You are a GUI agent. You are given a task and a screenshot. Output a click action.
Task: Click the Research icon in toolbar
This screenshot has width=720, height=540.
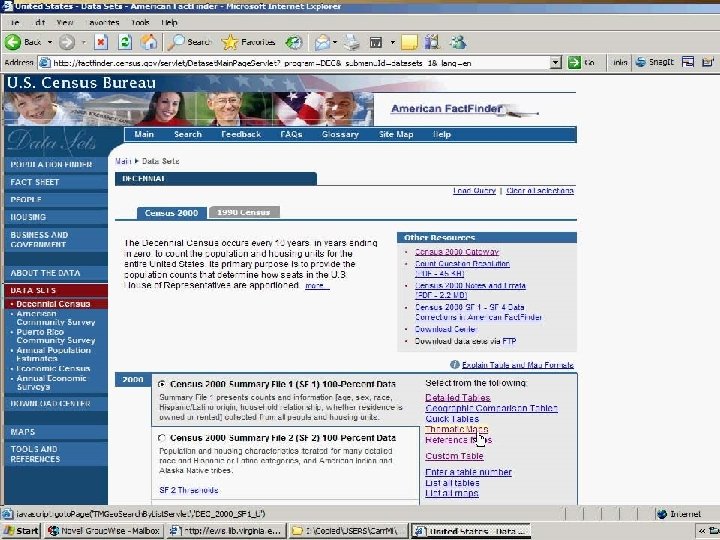coord(432,42)
